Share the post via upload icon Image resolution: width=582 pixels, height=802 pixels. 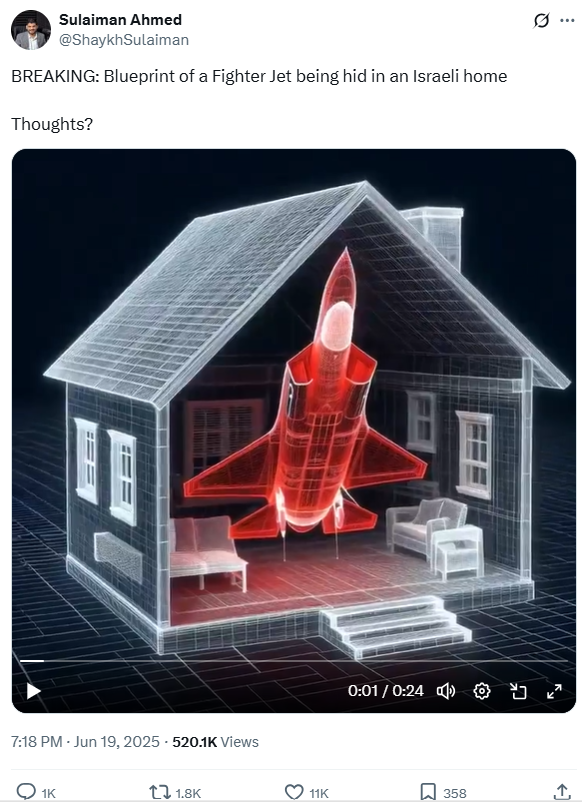[562, 791]
